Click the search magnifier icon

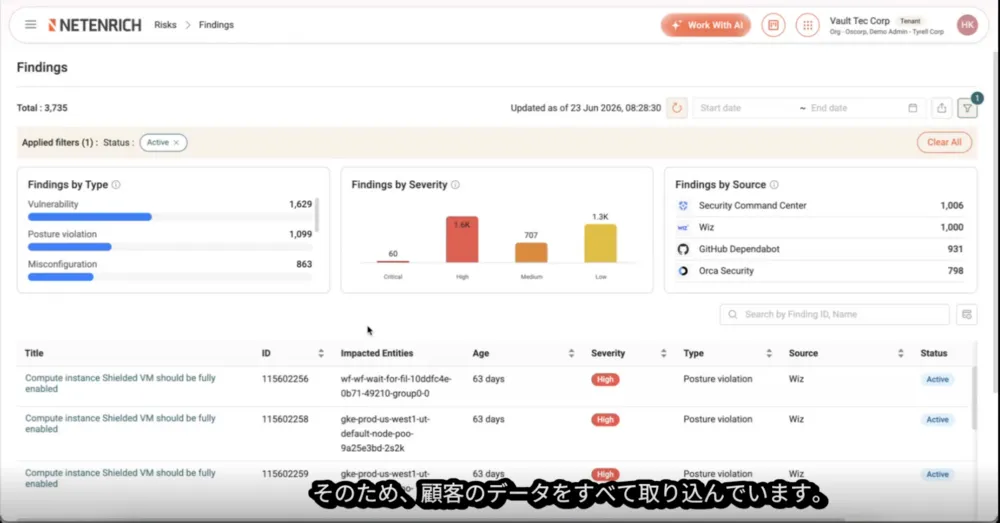click(733, 314)
